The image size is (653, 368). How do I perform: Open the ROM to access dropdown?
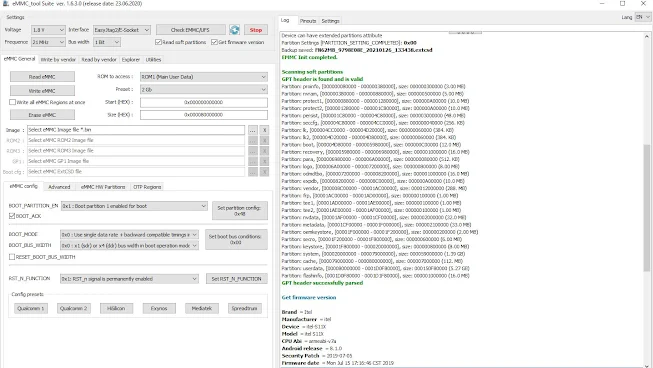pos(204,77)
